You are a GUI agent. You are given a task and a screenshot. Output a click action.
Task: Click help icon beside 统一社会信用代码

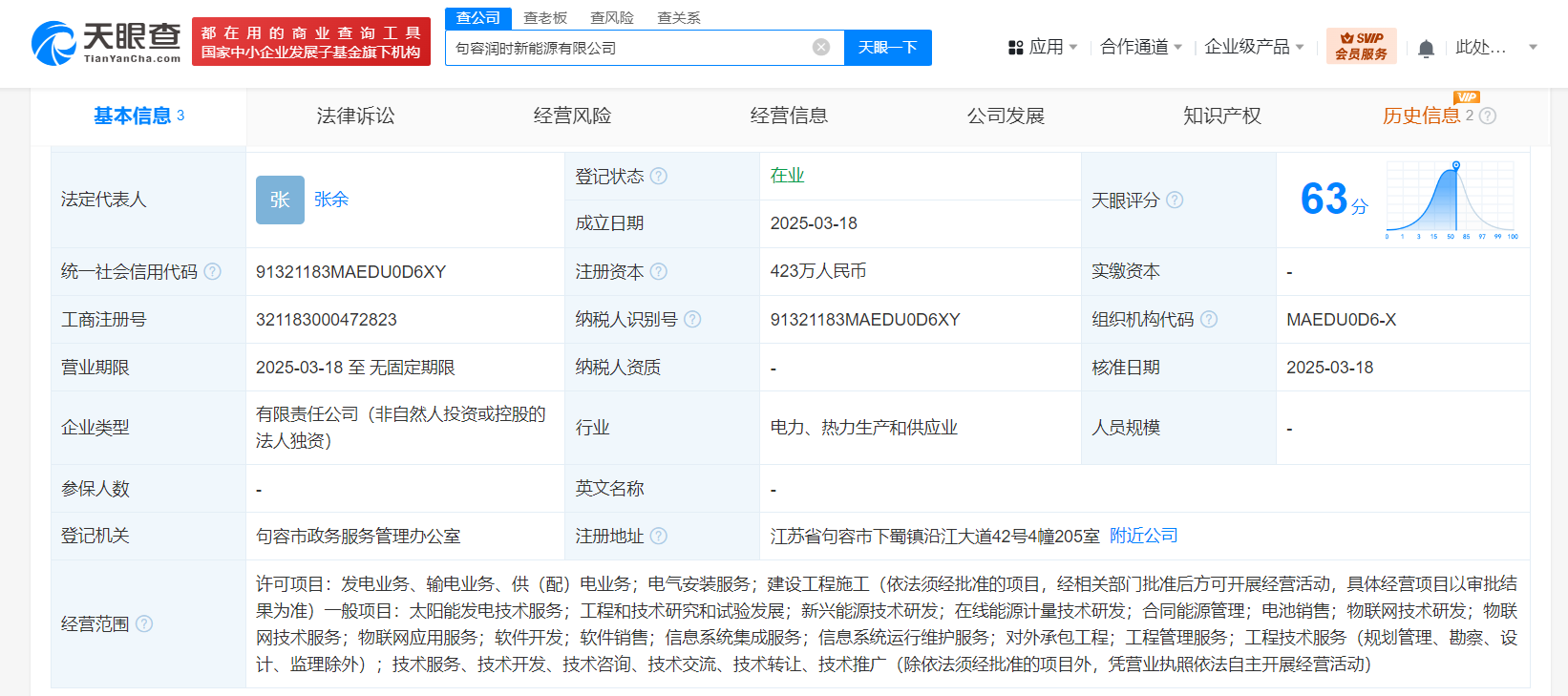(x=213, y=272)
